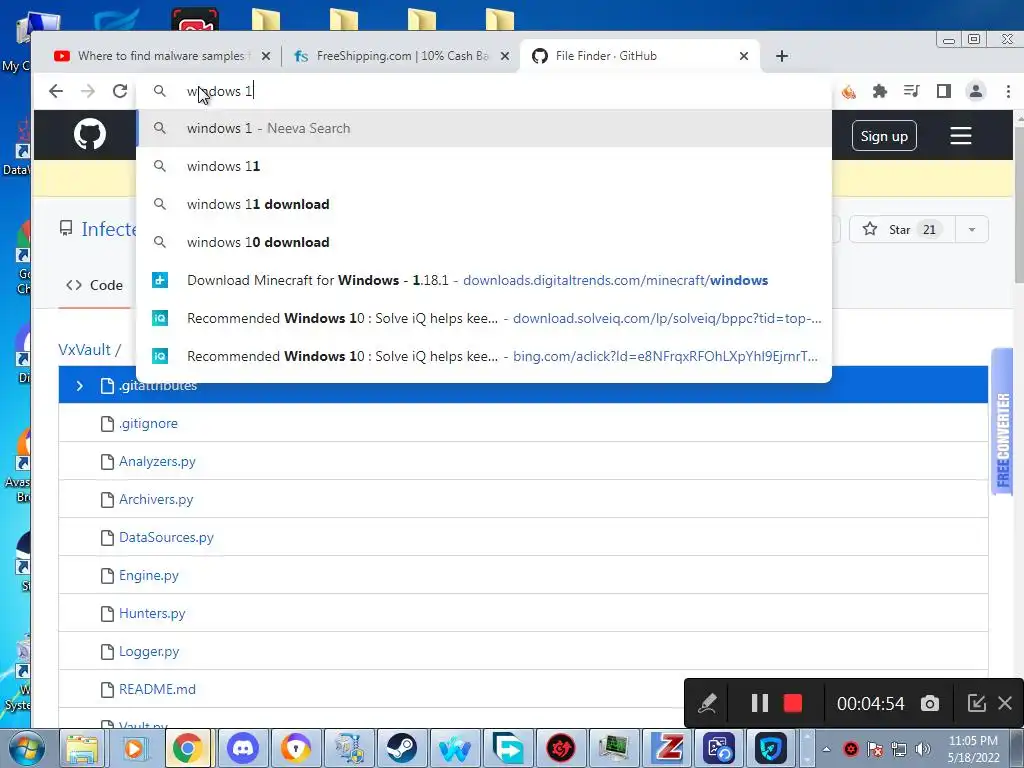This screenshot has width=1024, height=768.
Task: Open the Logger.py file
Action: pyautogui.click(x=149, y=651)
